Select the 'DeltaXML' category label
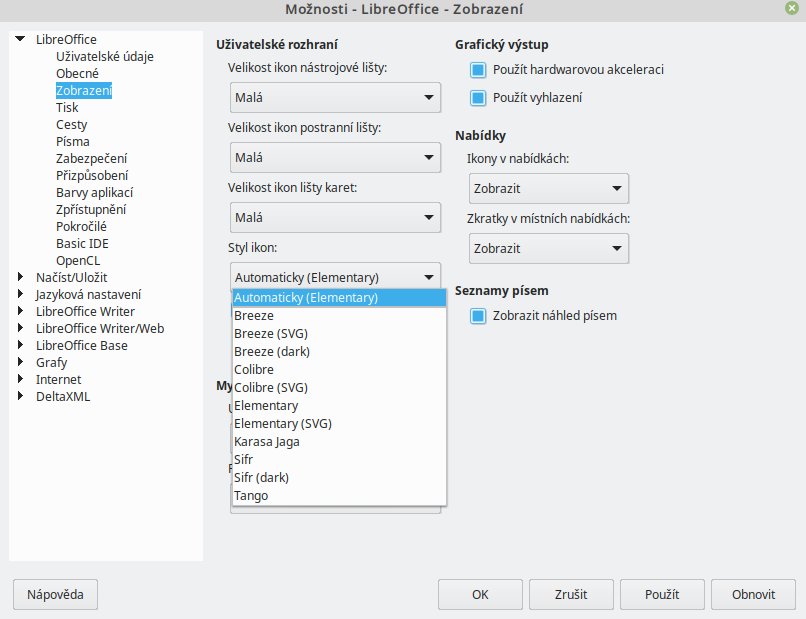Viewport: 806px width, 619px height. click(x=63, y=396)
